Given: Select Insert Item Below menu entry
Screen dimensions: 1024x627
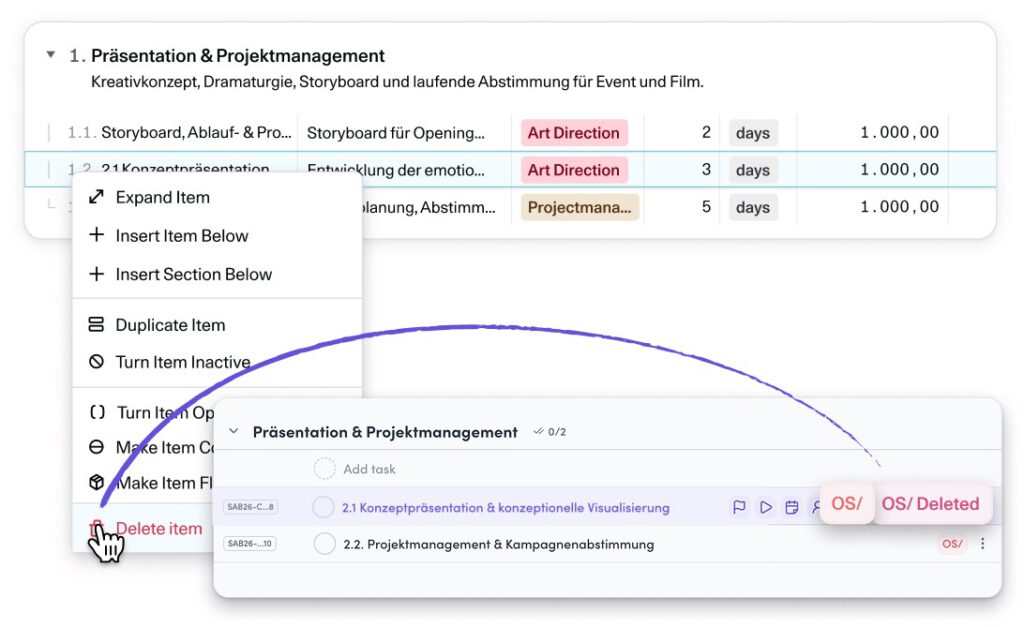Looking at the screenshot, I should pyautogui.click(x=182, y=236).
